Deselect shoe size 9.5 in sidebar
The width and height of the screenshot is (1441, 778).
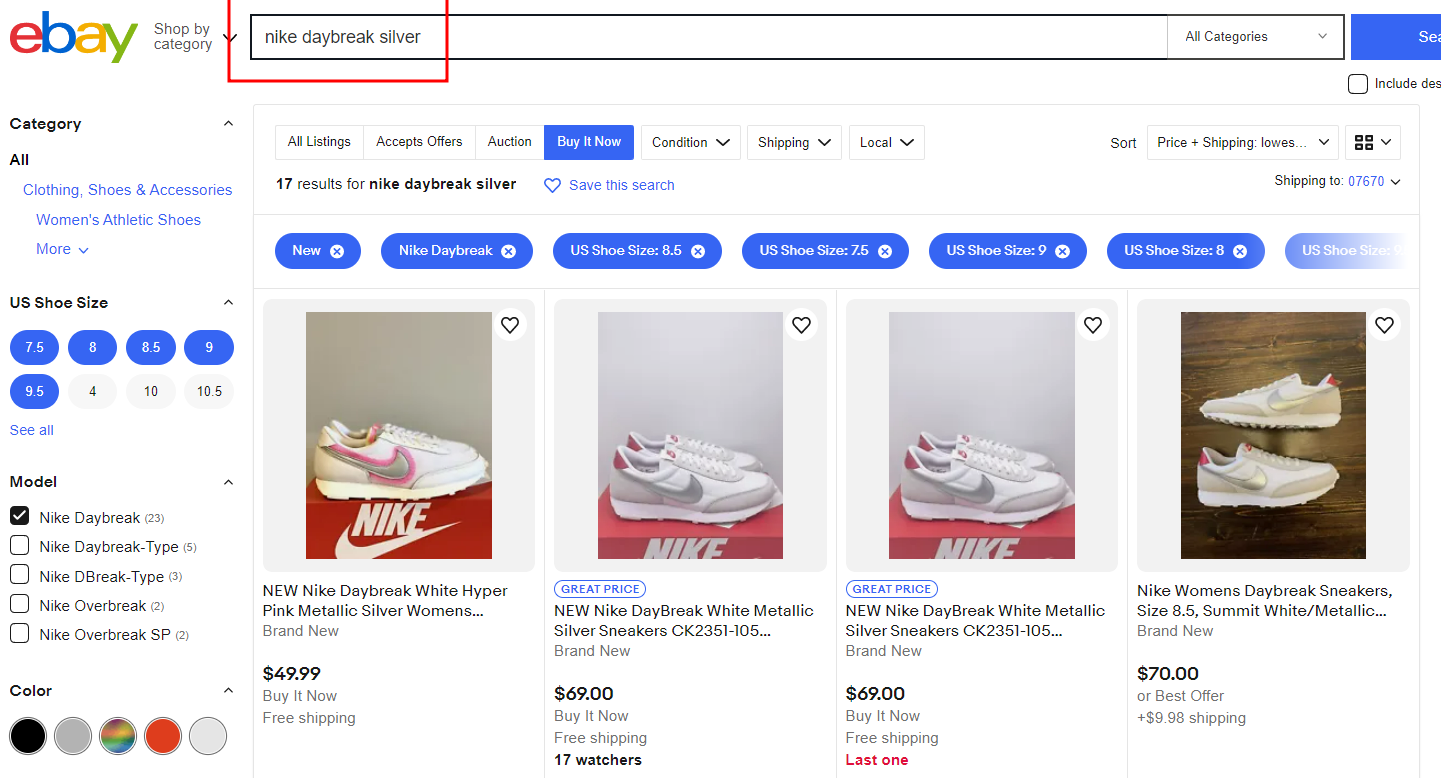(x=35, y=391)
